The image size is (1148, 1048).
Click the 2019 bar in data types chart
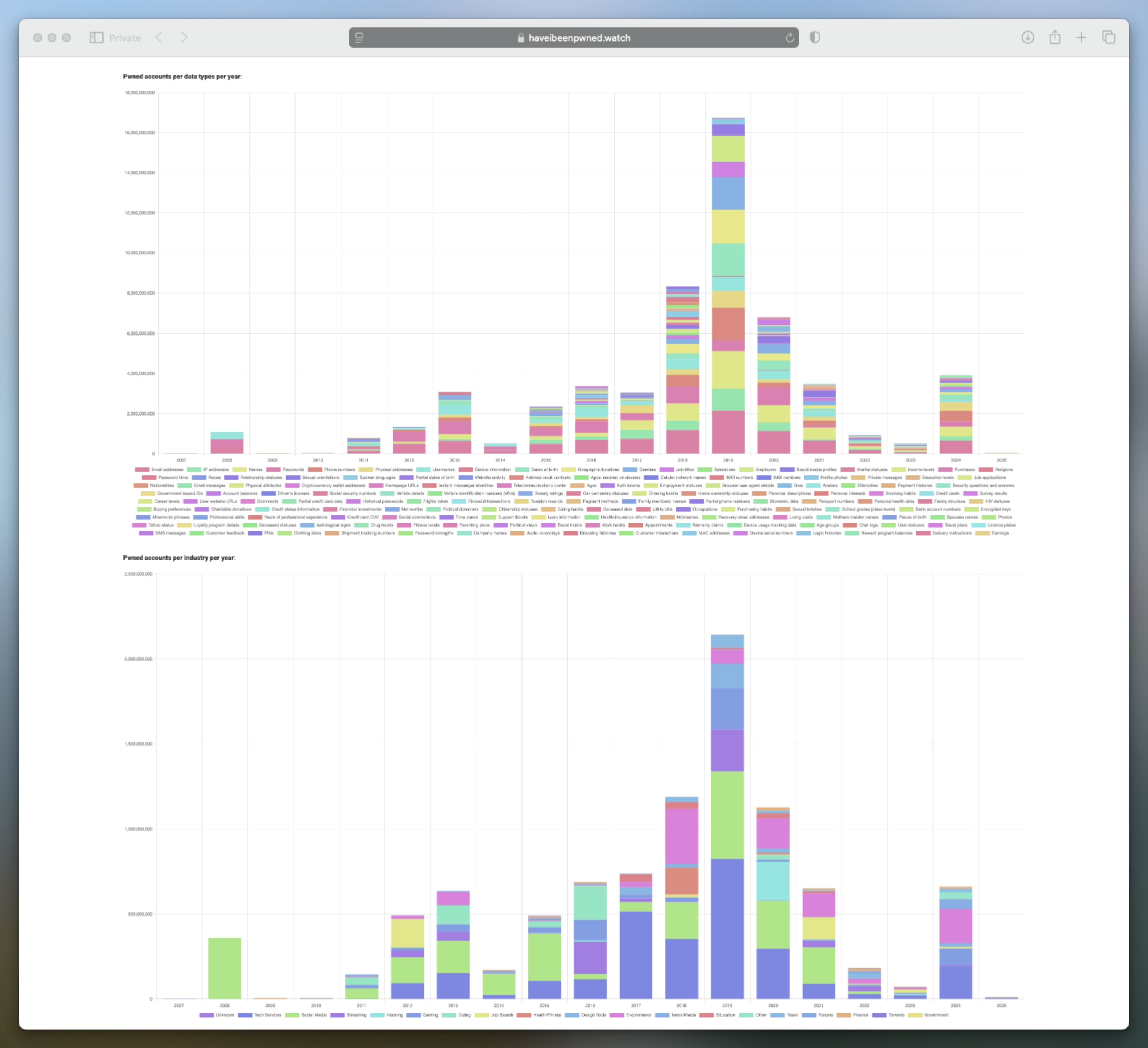(728, 285)
